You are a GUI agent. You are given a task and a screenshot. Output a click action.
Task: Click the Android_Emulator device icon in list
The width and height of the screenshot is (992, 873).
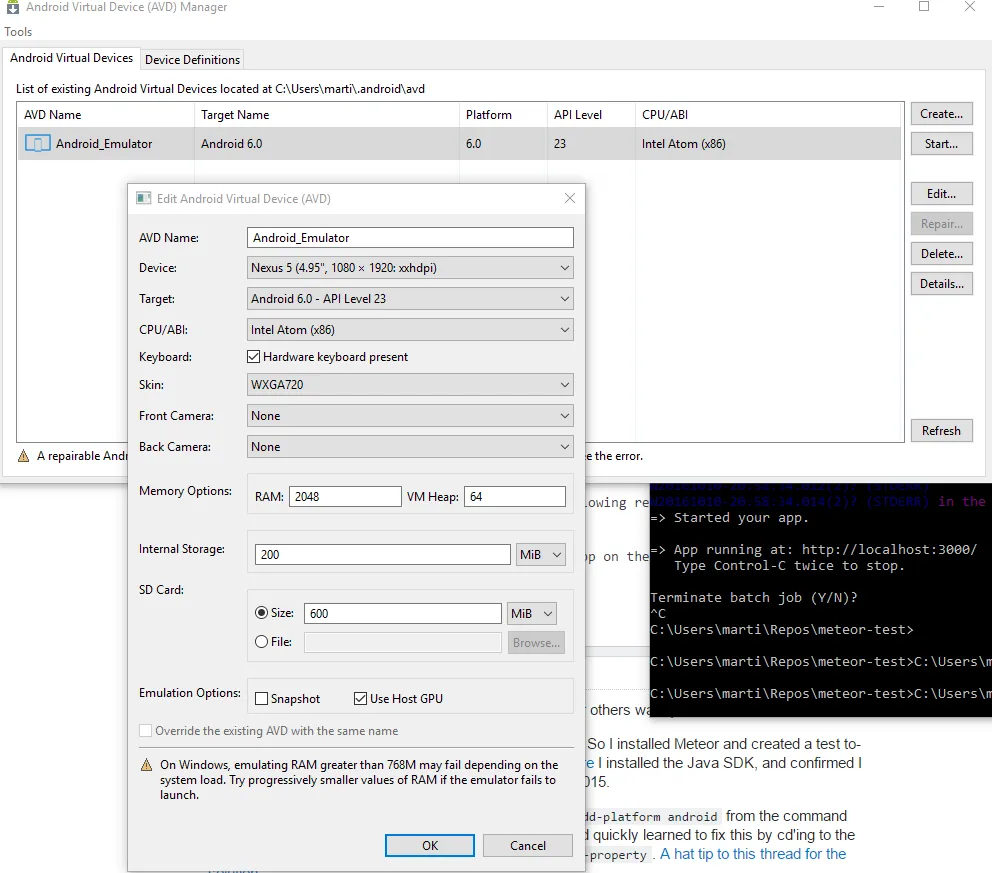(x=37, y=144)
